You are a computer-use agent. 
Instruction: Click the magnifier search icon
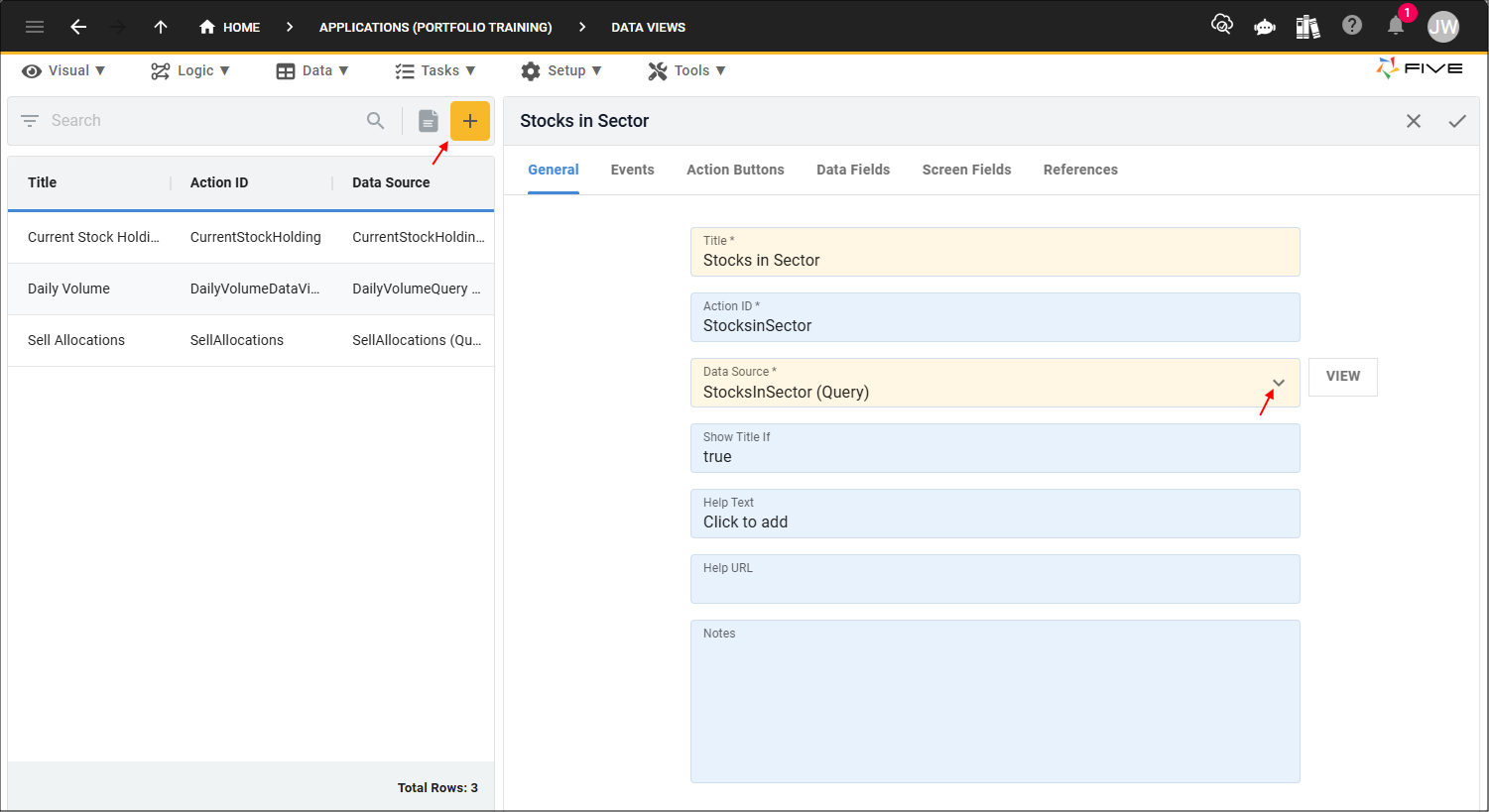pyautogui.click(x=375, y=121)
